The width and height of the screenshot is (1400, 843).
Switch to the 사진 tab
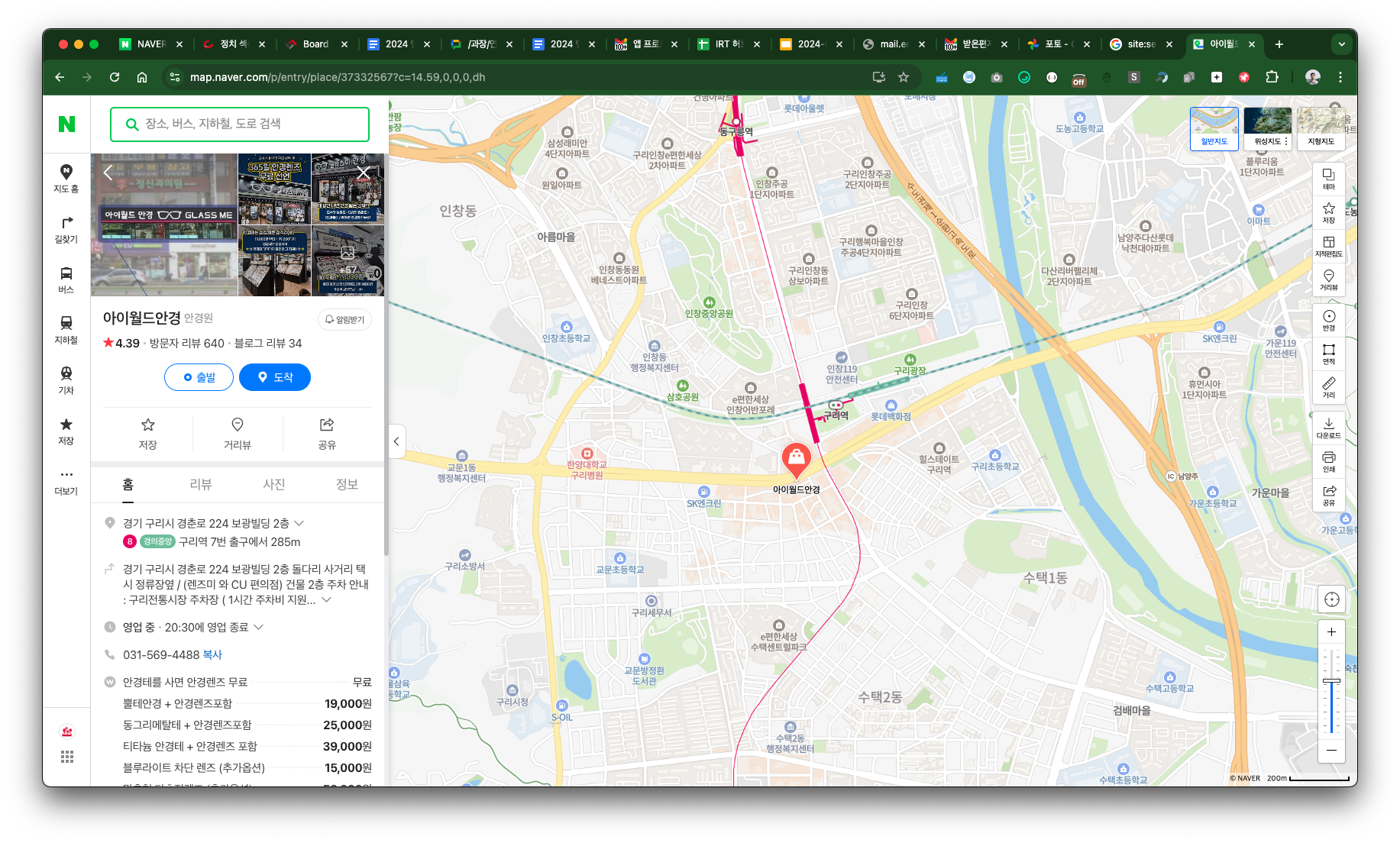tap(274, 484)
